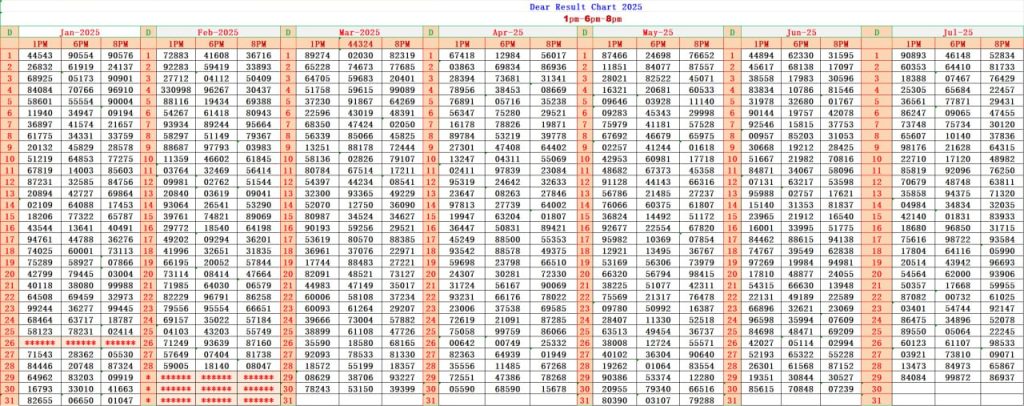The height and width of the screenshot is (406, 1024).
Task: Select cell 39399 in March row 30
Action: point(402,388)
